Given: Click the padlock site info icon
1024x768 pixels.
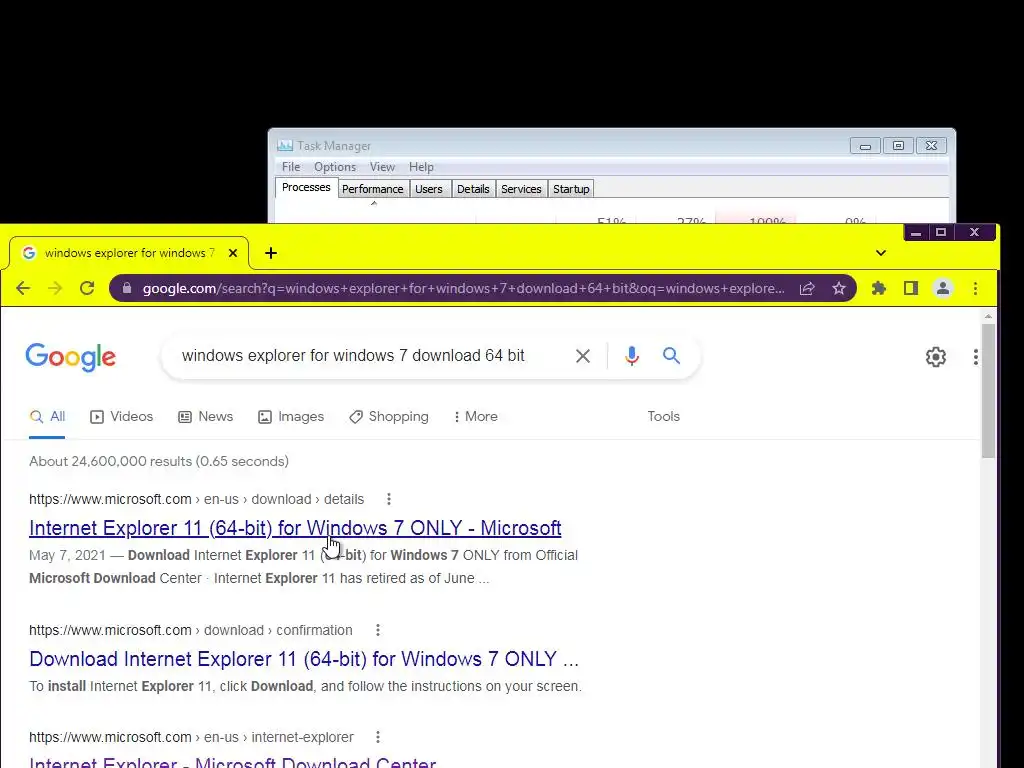Looking at the screenshot, I should click(x=127, y=288).
